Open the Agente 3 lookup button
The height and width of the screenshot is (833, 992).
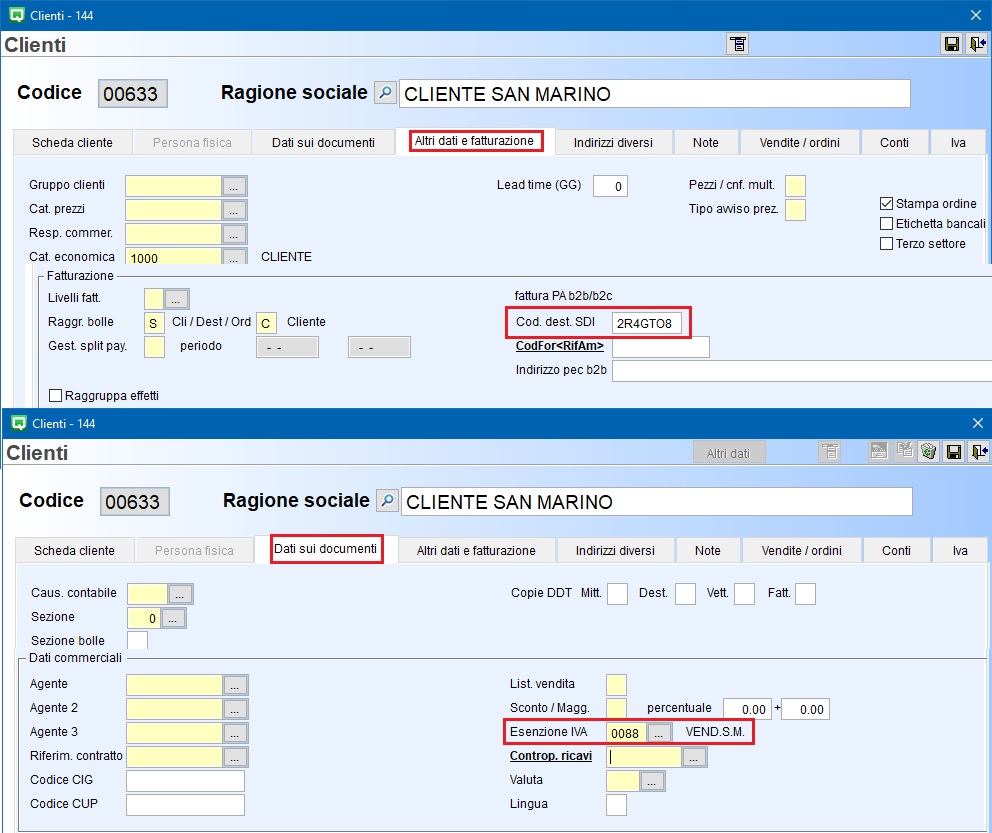pyautogui.click(x=235, y=733)
